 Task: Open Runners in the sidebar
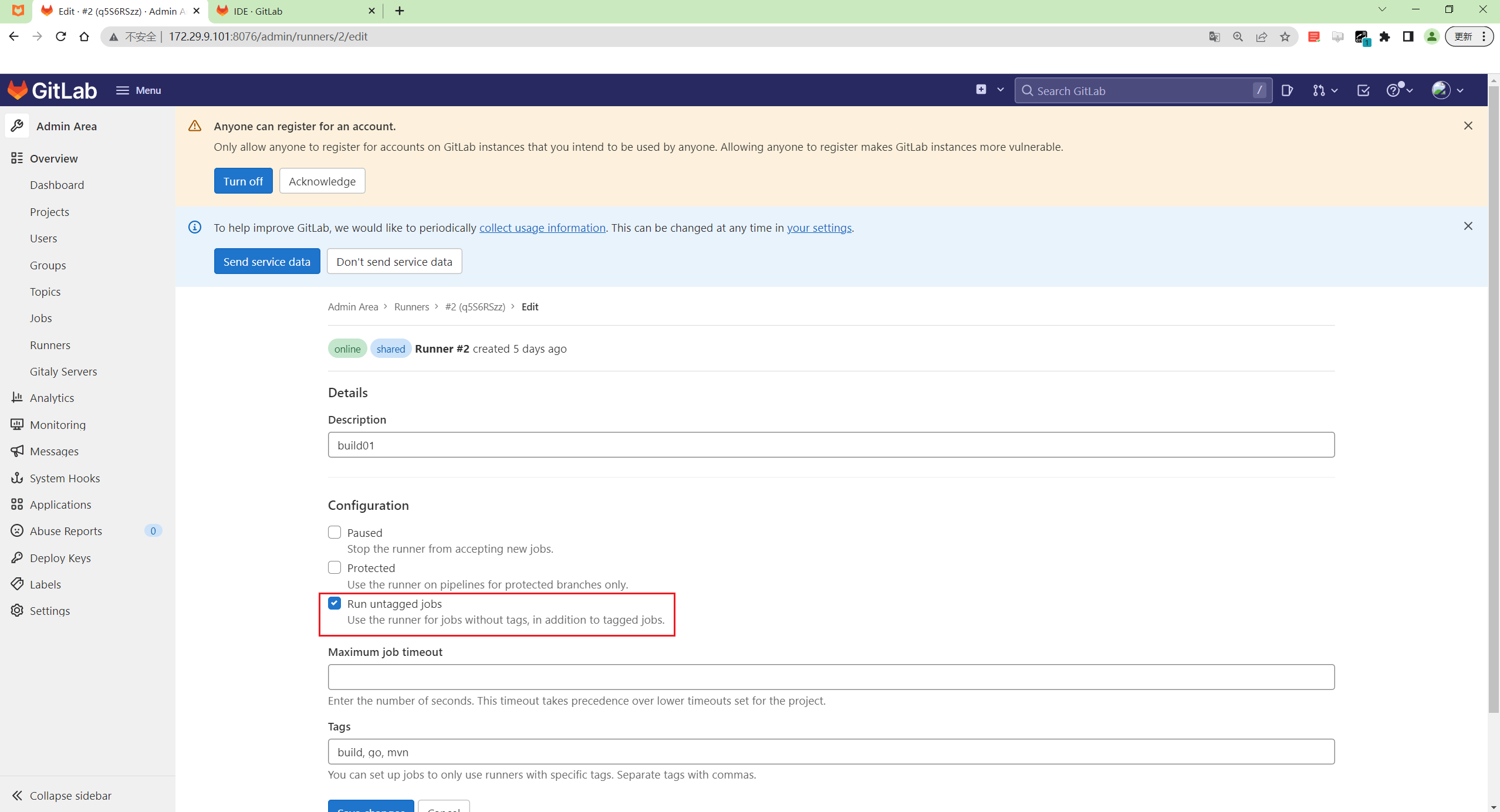(50, 345)
